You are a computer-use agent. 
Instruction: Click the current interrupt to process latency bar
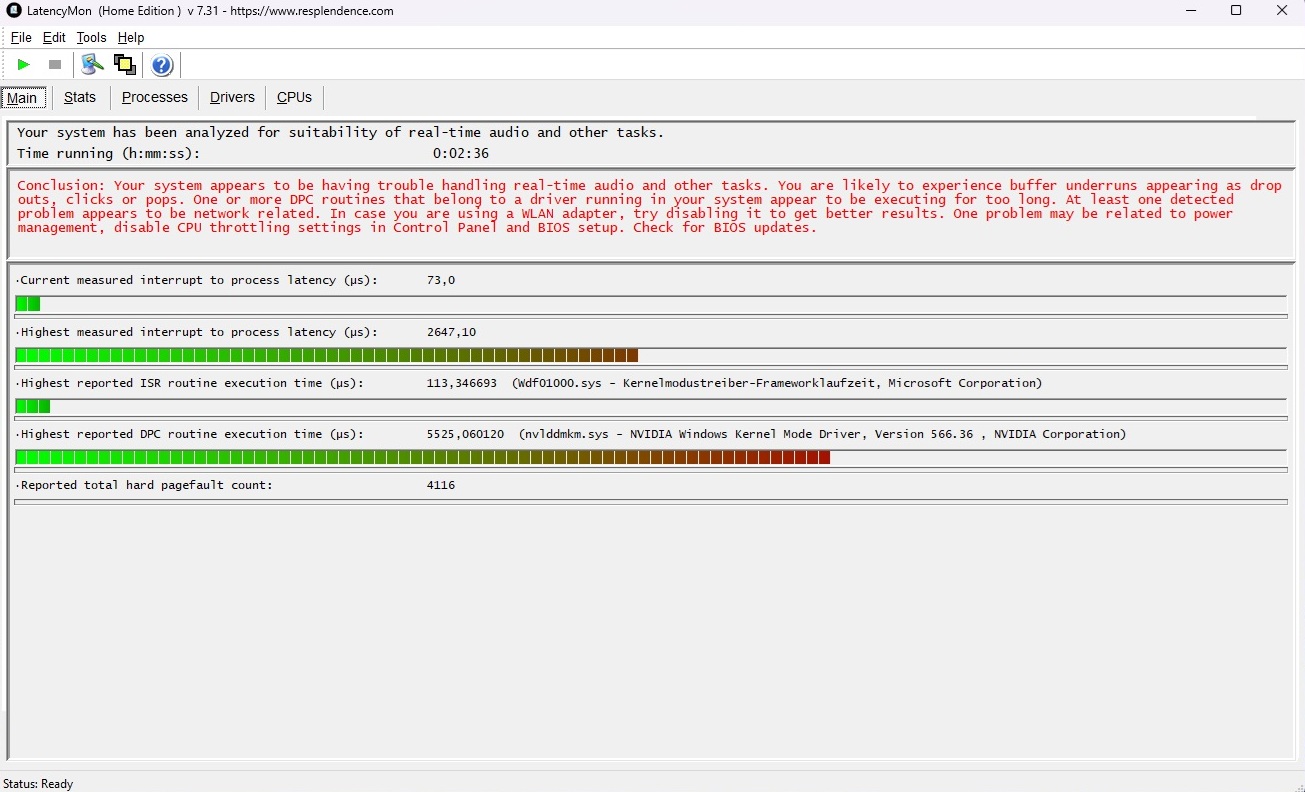(651, 304)
